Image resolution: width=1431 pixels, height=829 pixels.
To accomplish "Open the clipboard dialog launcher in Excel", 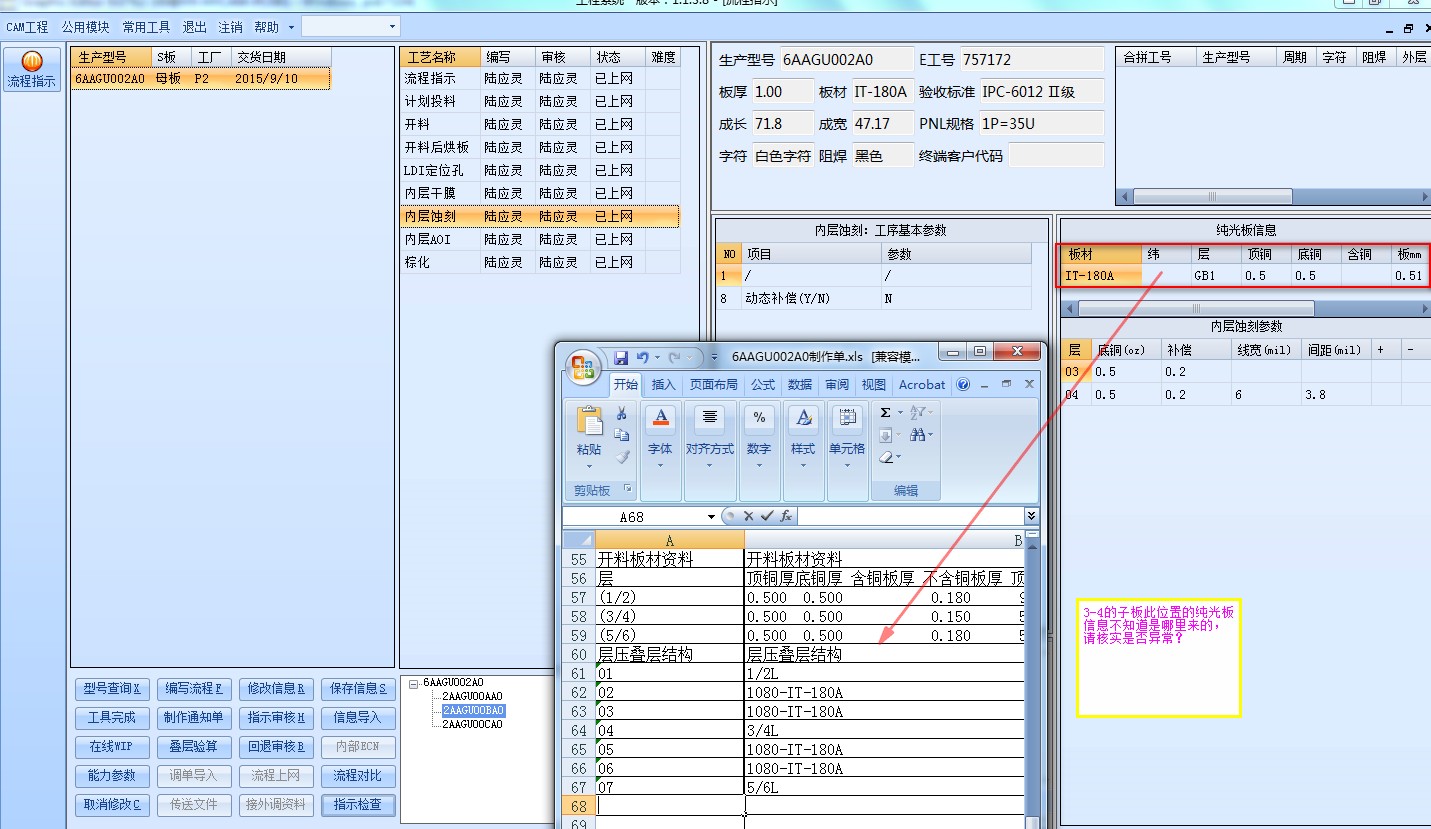I will click(628, 489).
